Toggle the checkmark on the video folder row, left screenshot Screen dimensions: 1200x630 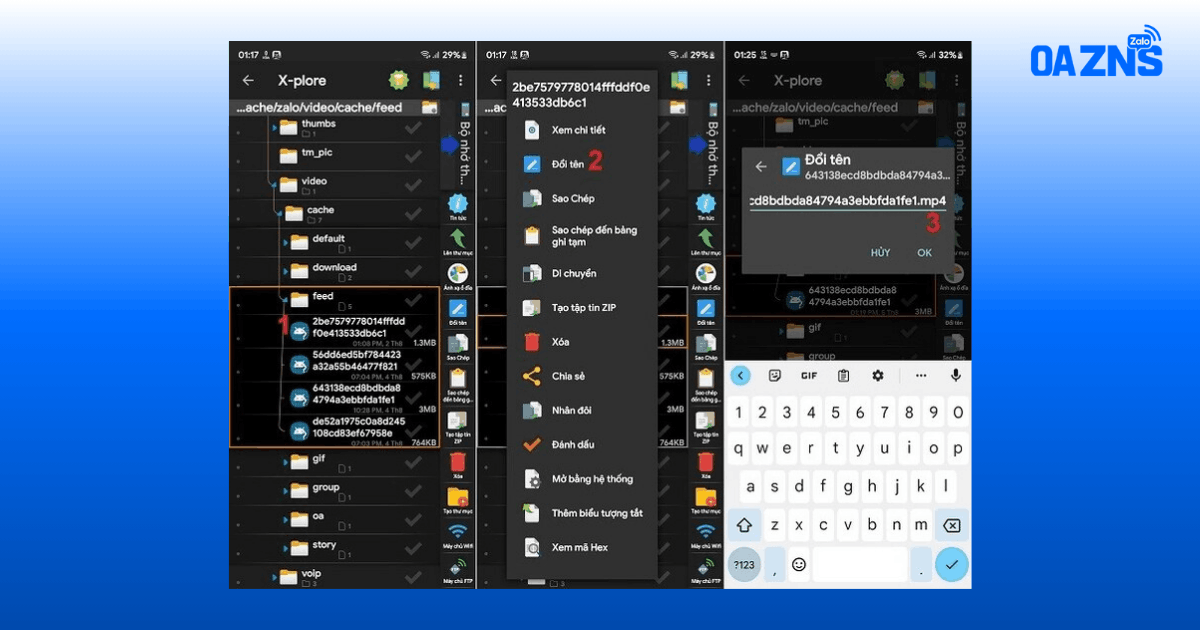[x=413, y=185]
